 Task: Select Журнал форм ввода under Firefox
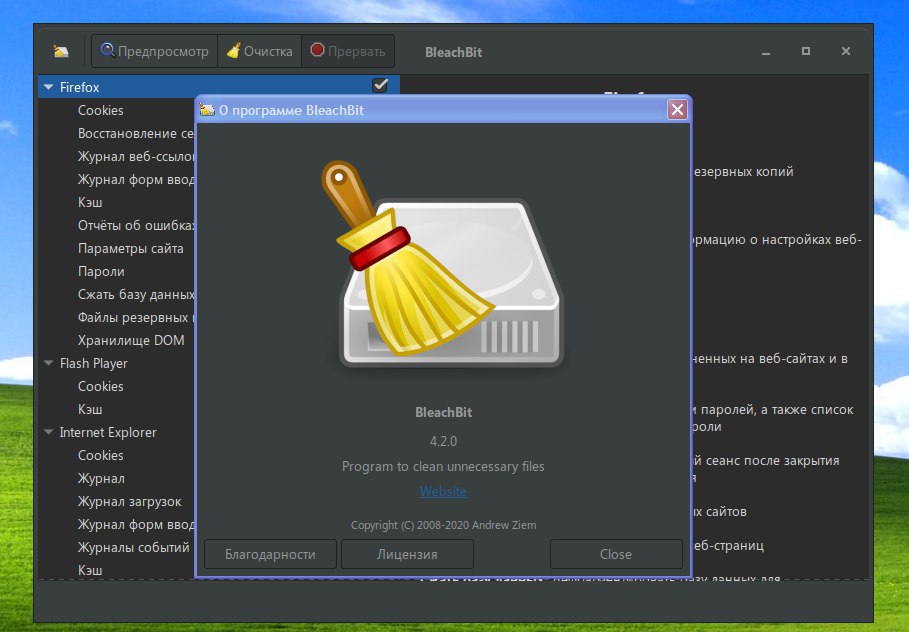(136, 180)
